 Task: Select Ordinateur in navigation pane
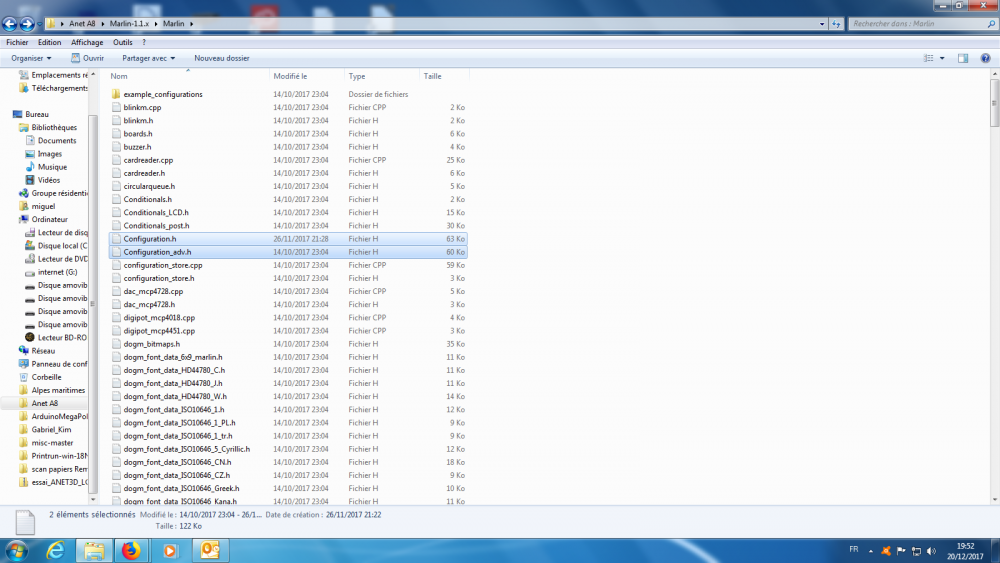(x=50, y=219)
